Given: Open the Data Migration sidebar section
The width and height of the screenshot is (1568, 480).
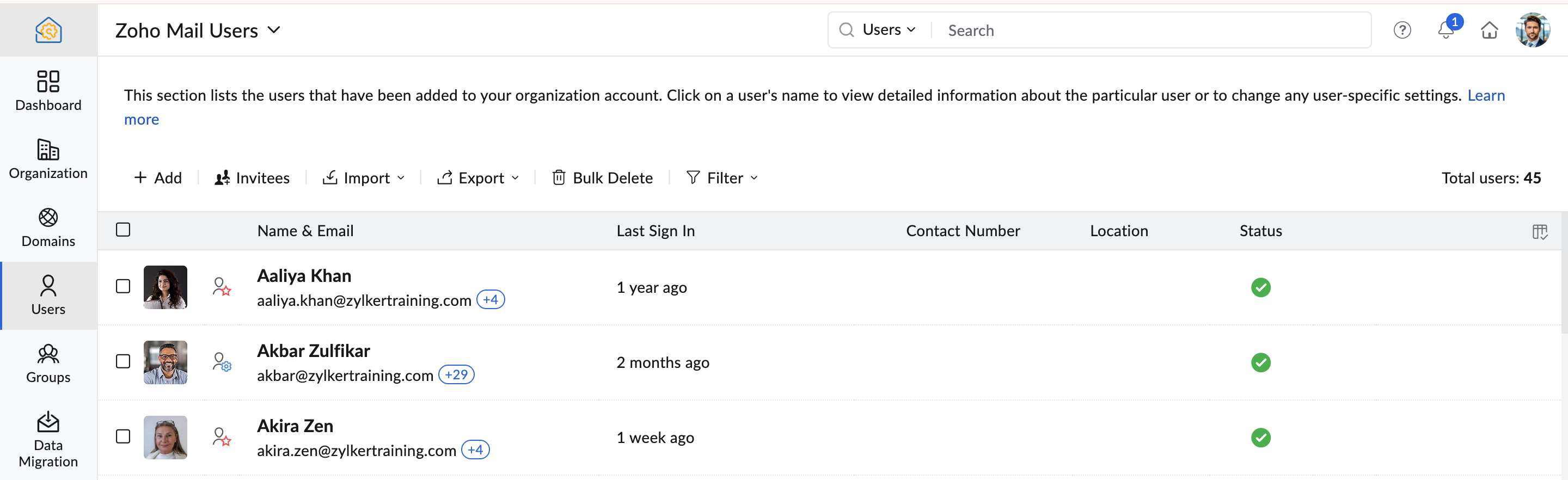Looking at the screenshot, I should [x=48, y=439].
